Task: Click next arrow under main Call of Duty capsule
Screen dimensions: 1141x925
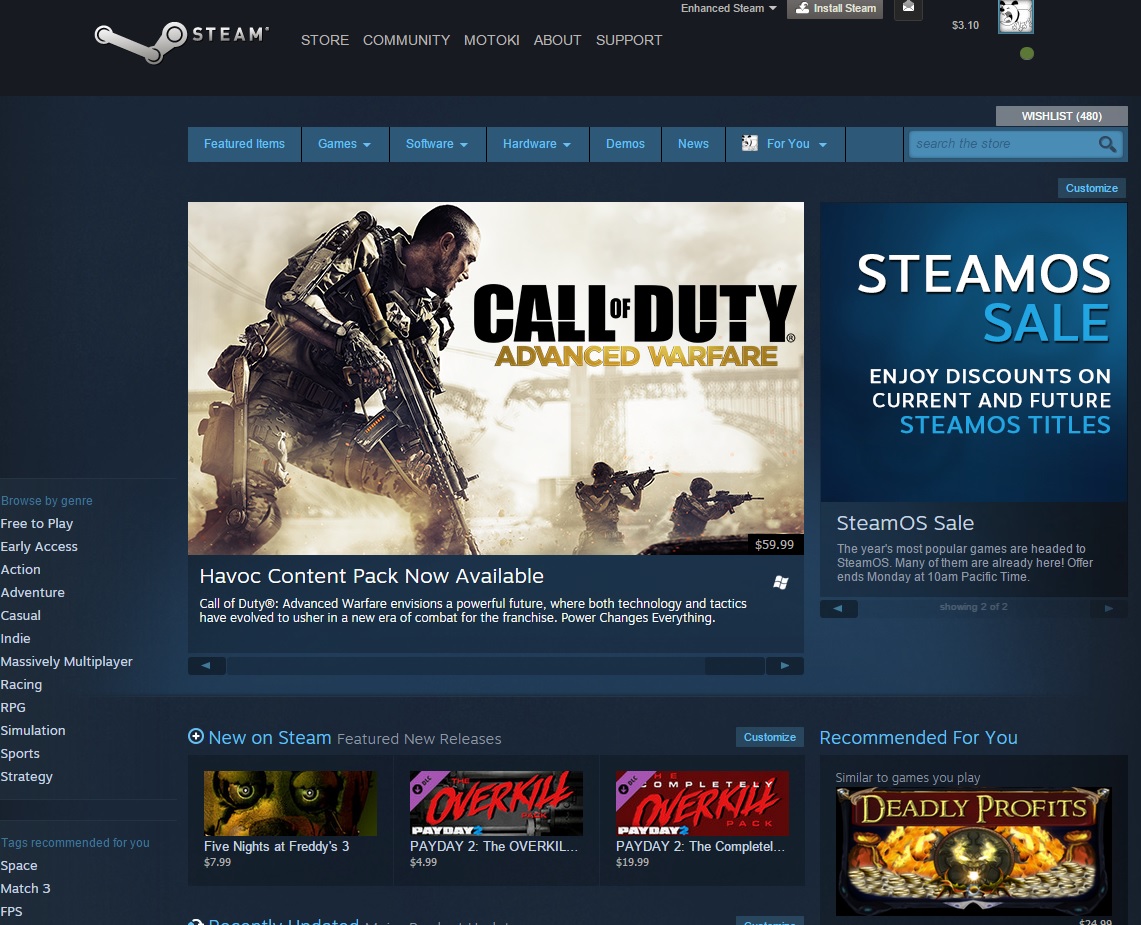Action: (x=784, y=665)
